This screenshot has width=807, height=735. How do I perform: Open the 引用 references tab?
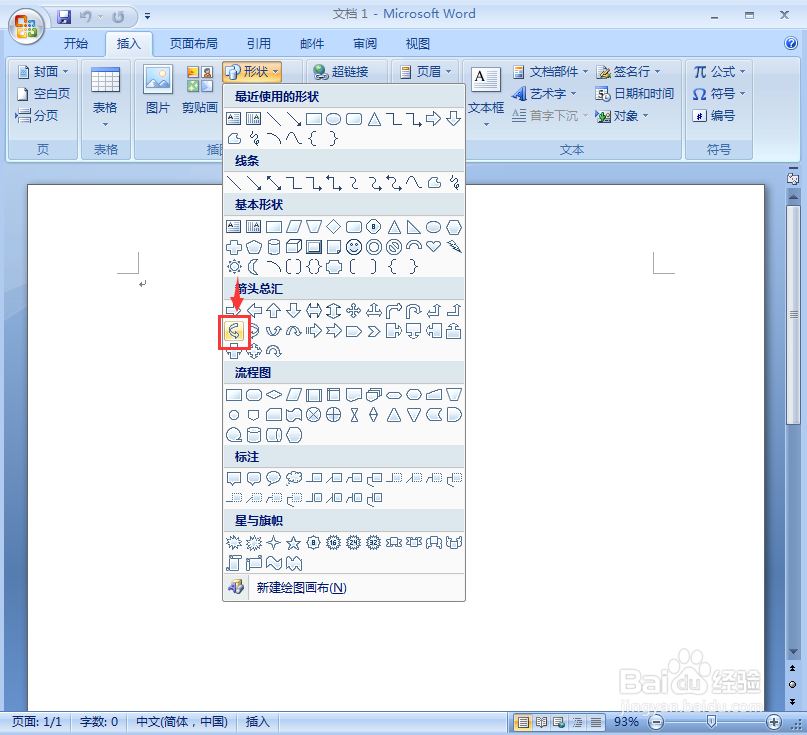(x=258, y=44)
